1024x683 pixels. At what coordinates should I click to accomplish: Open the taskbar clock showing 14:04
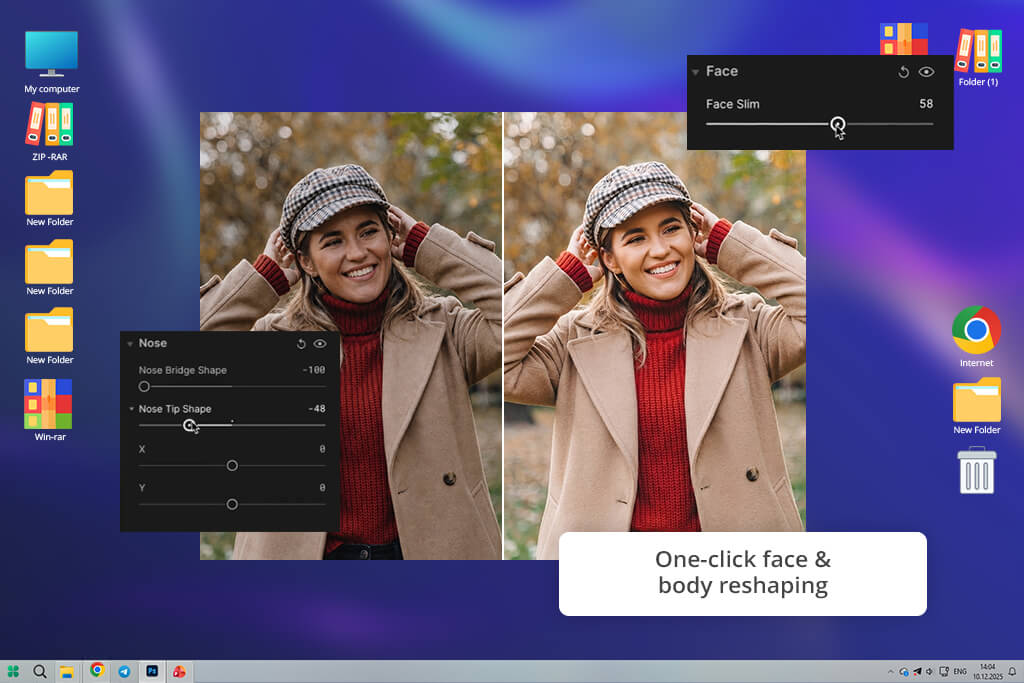point(987,671)
